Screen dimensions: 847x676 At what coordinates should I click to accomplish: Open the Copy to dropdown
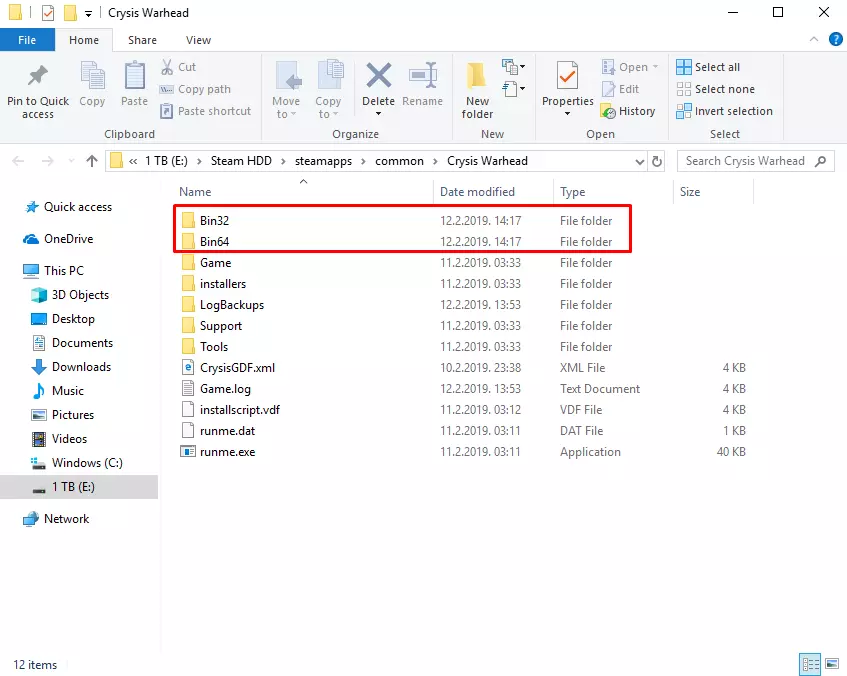[x=328, y=89]
